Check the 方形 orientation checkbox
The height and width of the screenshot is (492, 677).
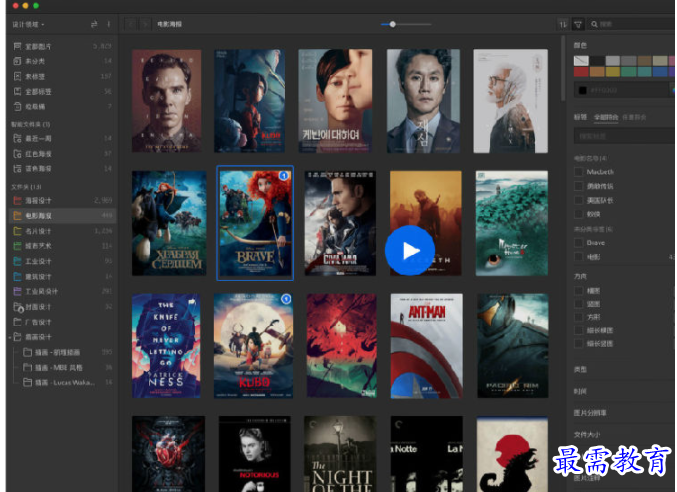point(579,317)
